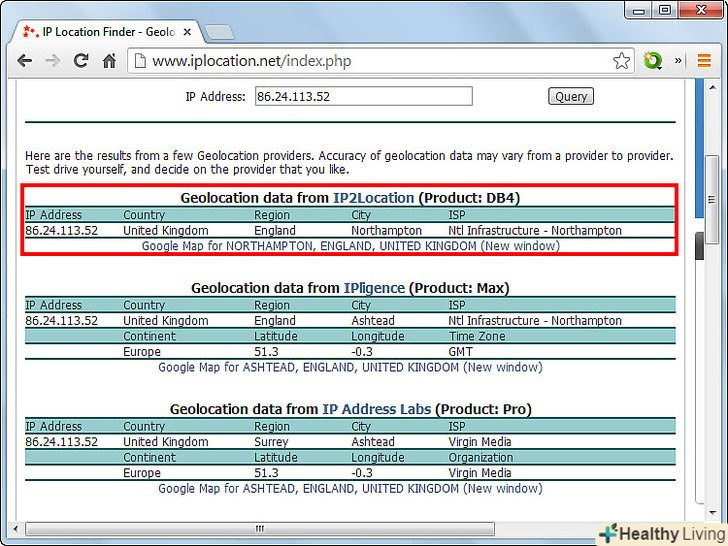Open the IPligence provider link

point(374,288)
